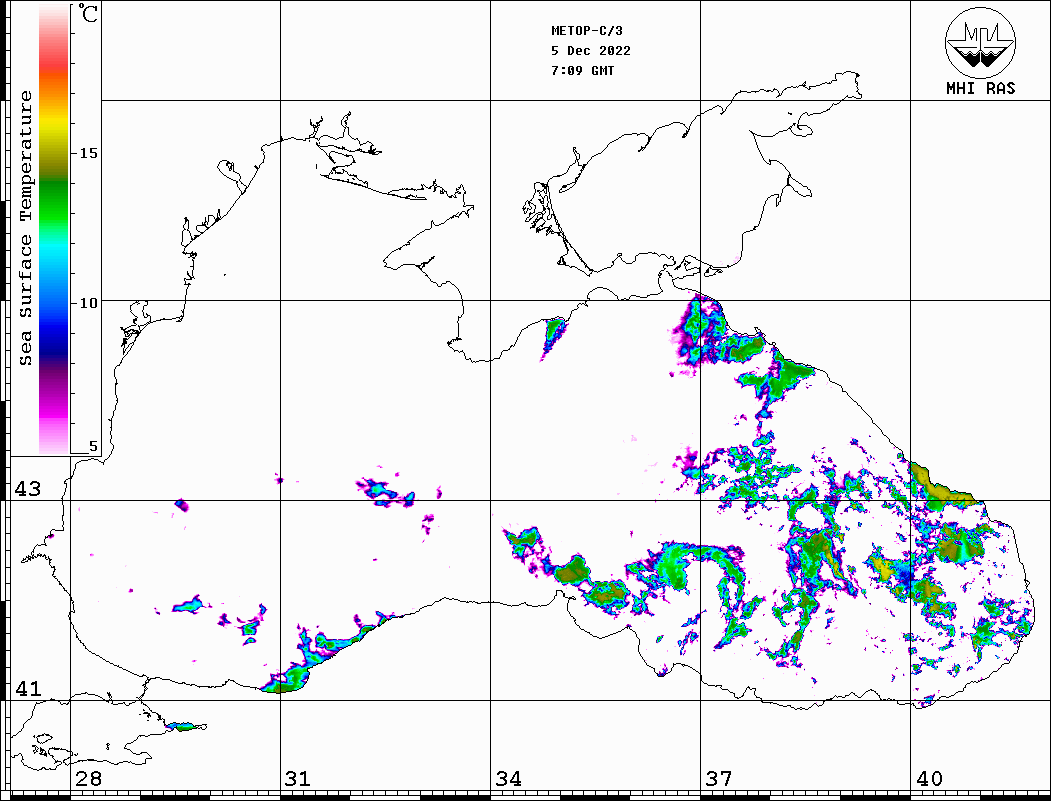Select the 'MHI RAS' label text
Screen dimensions: 1051x801
pos(980,88)
